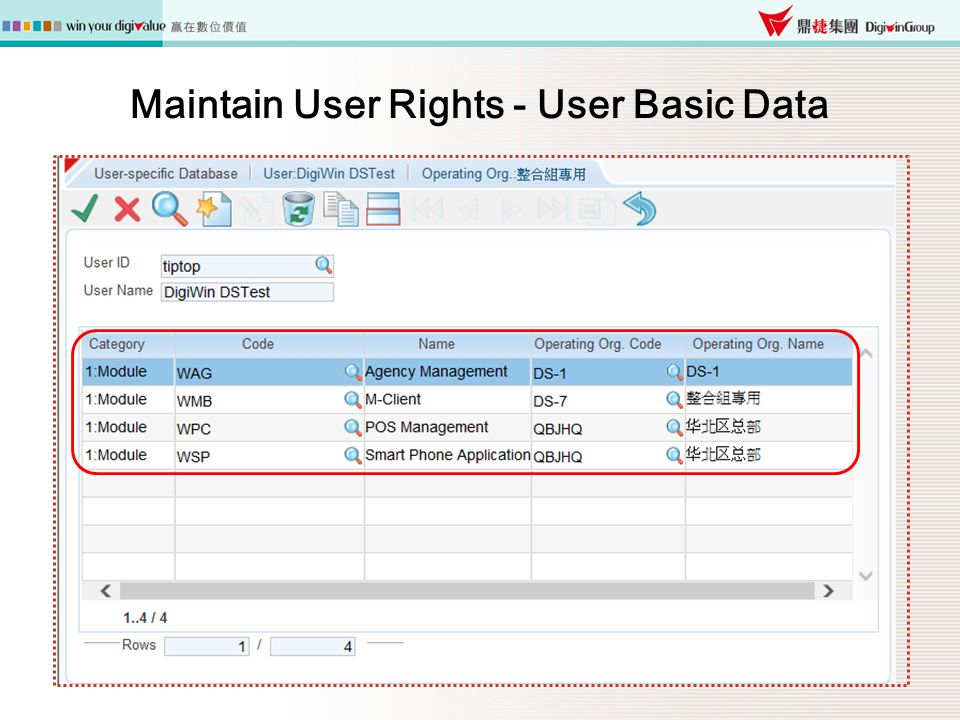Open query with the toolbar magnifier icon
The image size is (960, 720).
tap(170, 209)
